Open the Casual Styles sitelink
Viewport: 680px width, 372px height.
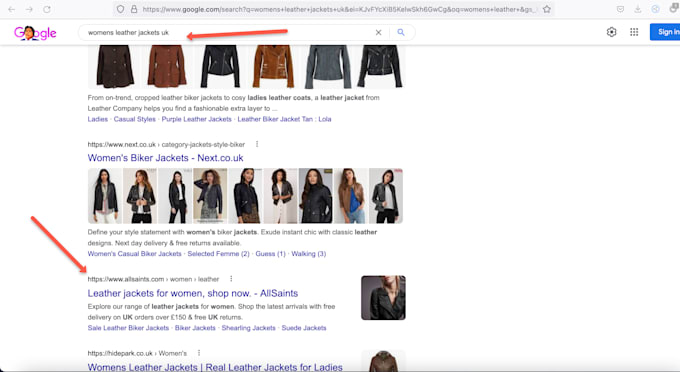pyautogui.click(x=134, y=119)
